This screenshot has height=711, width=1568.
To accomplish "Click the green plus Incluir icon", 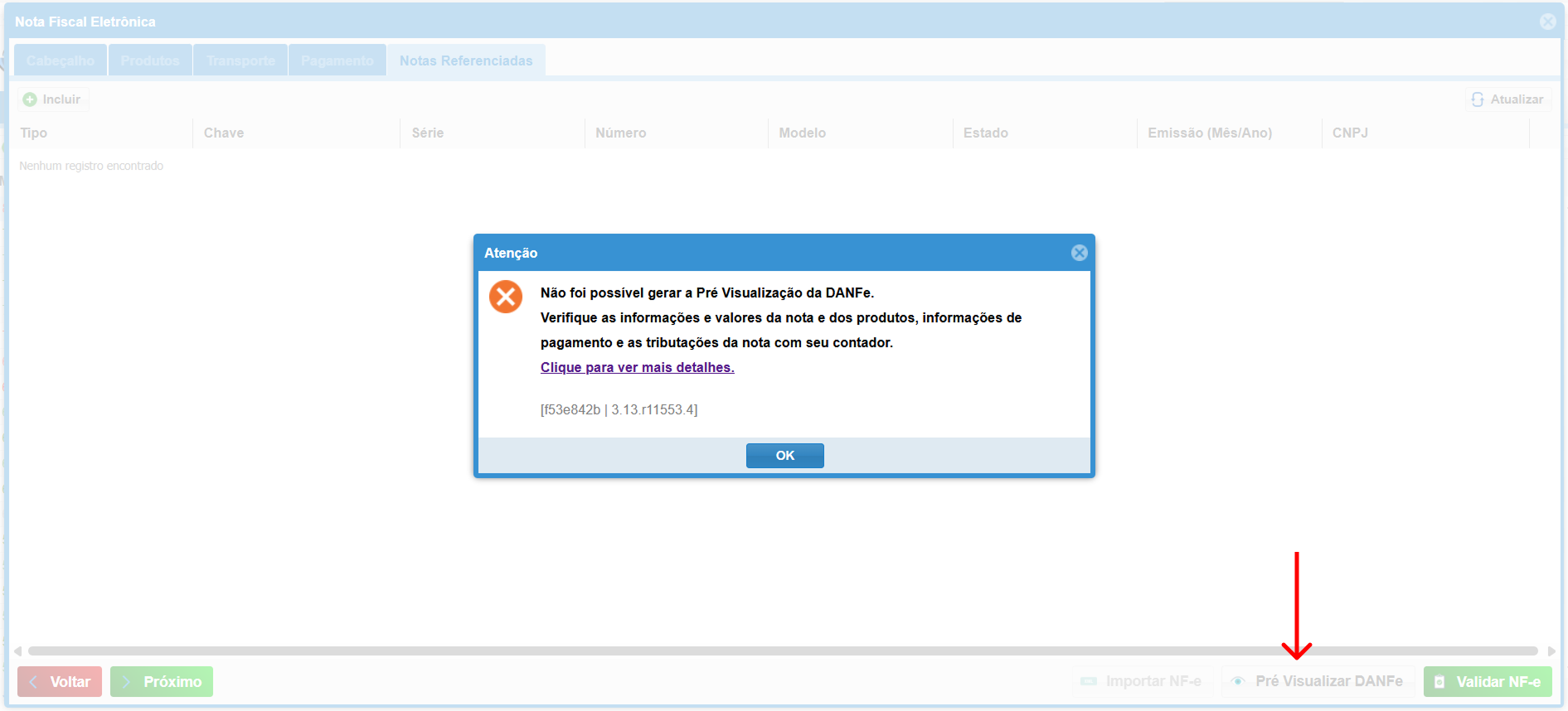I will coord(30,99).
